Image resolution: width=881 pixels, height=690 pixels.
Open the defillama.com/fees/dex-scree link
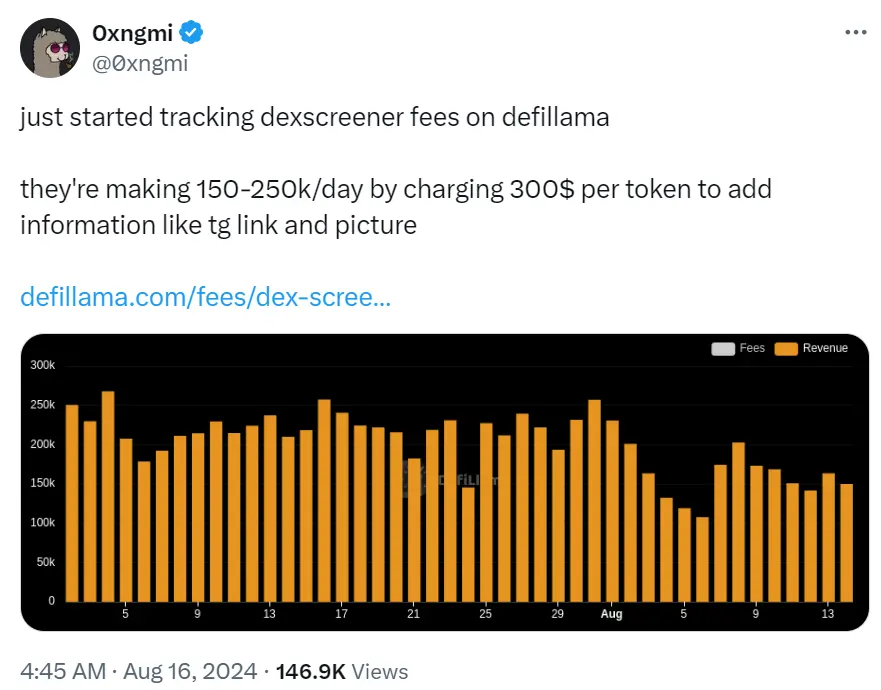tap(205, 296)
